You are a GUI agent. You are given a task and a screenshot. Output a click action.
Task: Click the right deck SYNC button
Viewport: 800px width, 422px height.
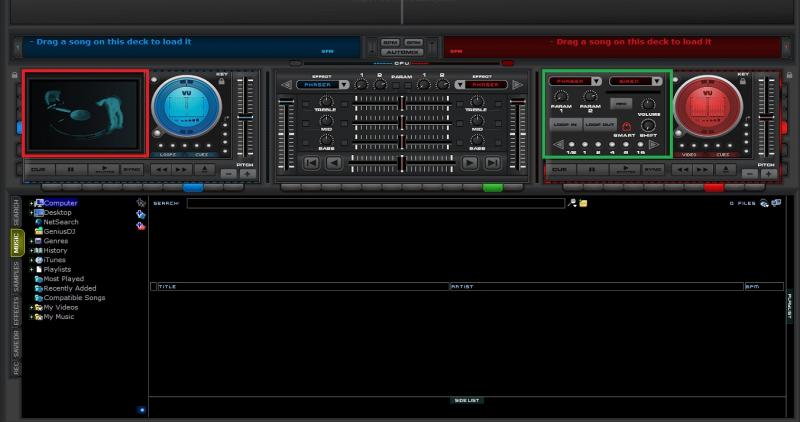point(653,170)
